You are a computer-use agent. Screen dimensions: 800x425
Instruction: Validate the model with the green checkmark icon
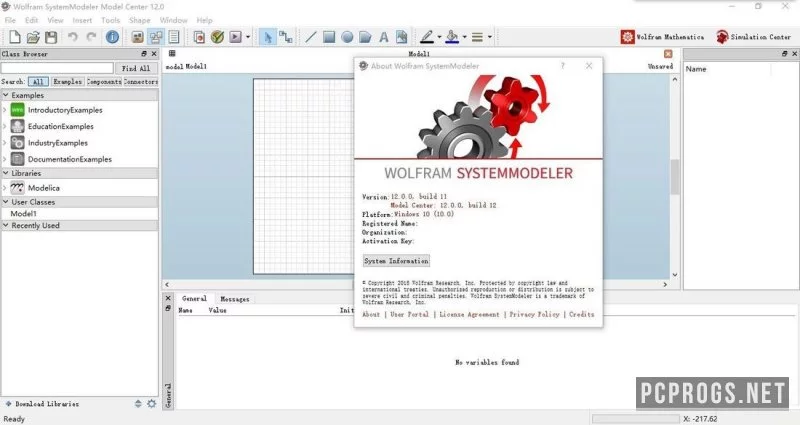(217, 37)
